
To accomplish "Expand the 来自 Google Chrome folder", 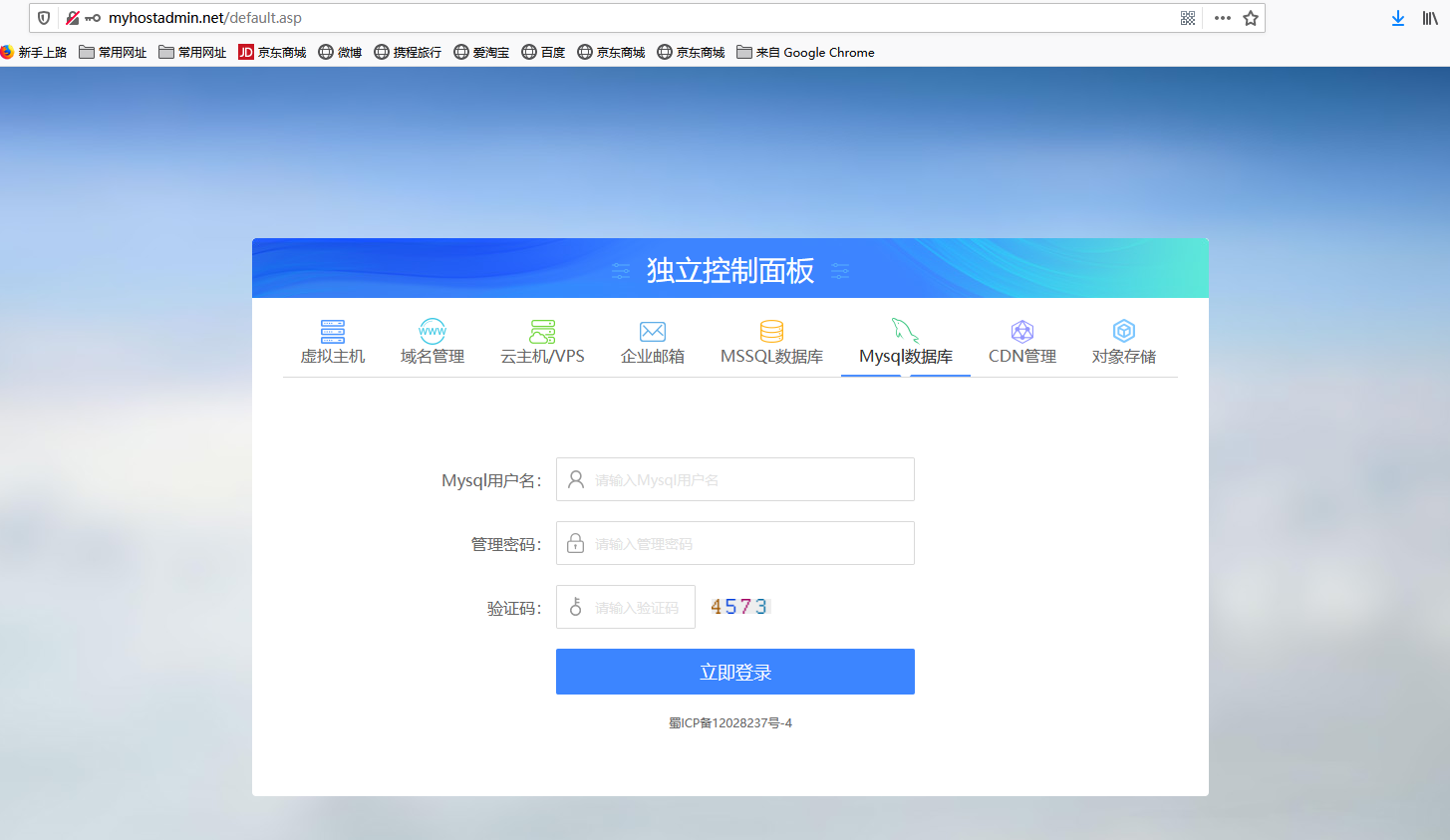I will coord(805,52).
